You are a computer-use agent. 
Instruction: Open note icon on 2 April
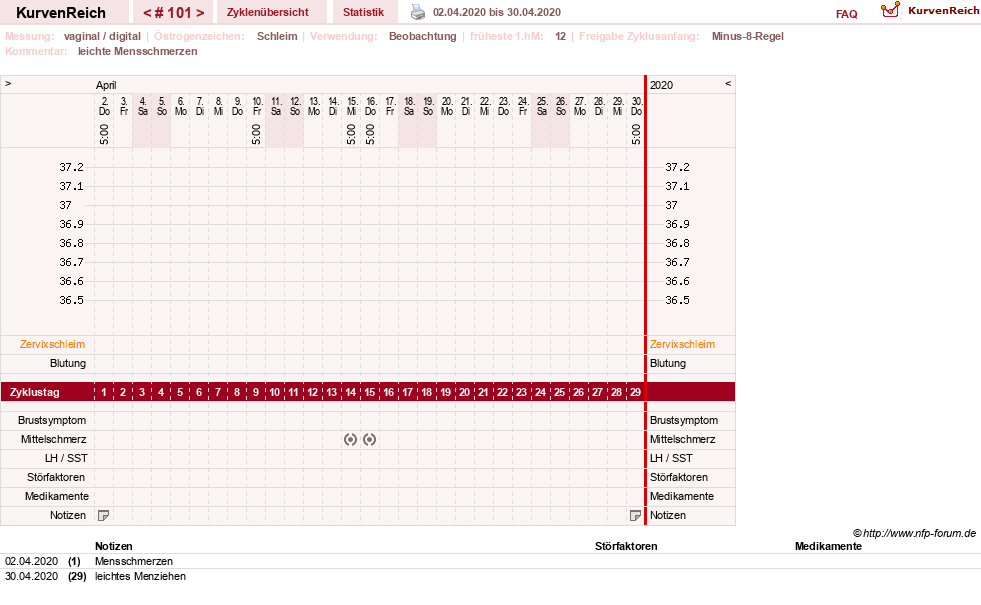click(104, 516)
